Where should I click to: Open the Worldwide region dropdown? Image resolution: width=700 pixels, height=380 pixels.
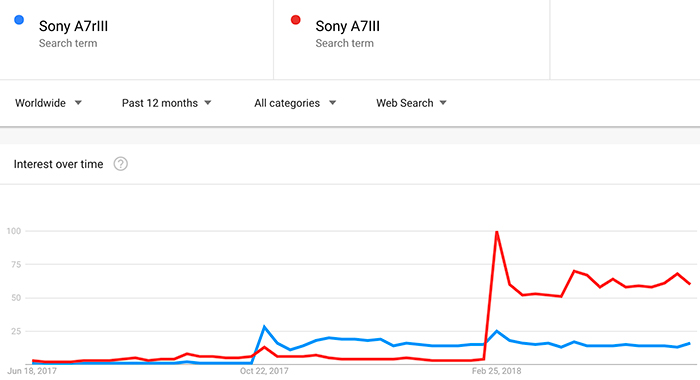(x=48, y=103)
